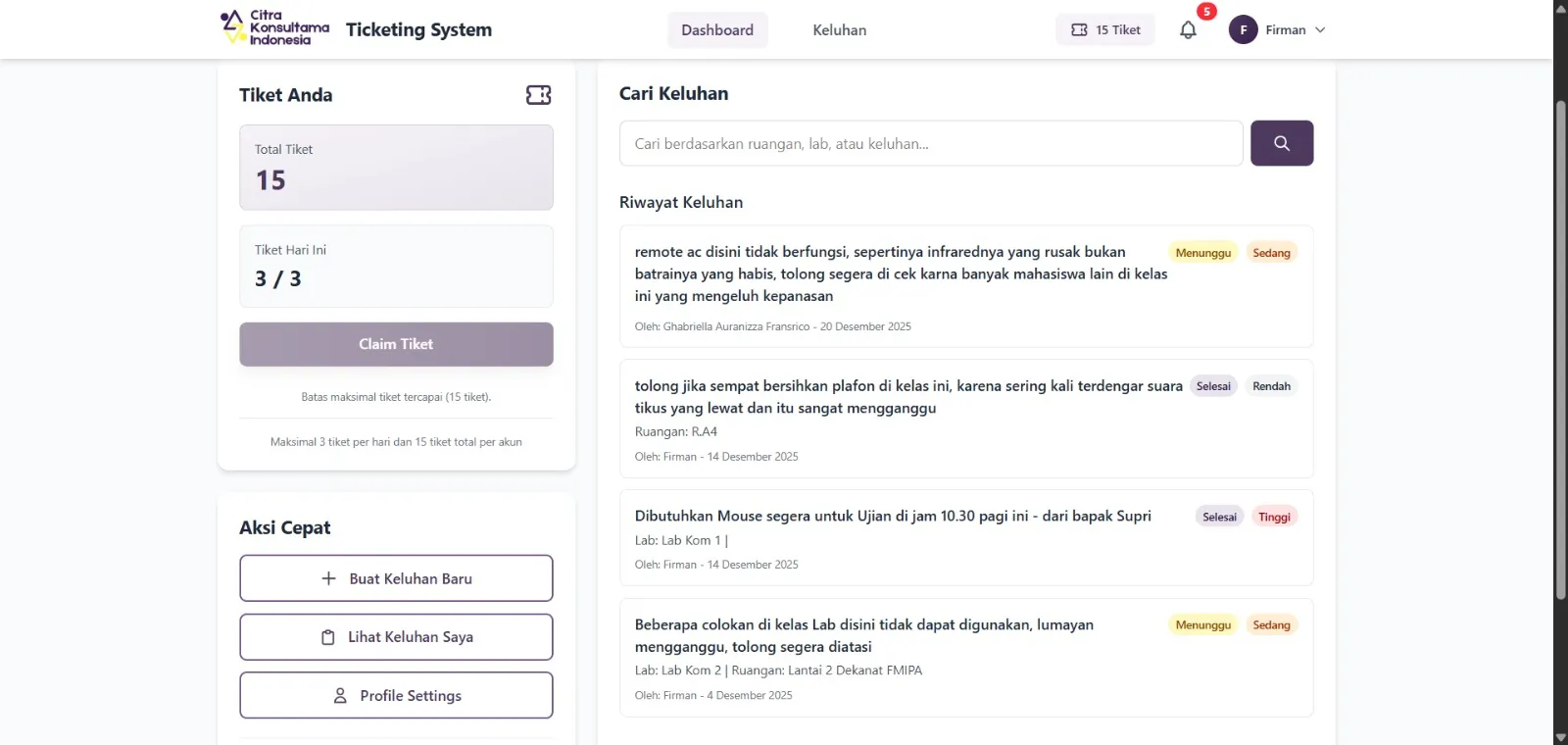Click Sedang badge on colokan complaint
Image resolution: width=1568 pixels, height=745 pixels.
tap(1271, 625)
